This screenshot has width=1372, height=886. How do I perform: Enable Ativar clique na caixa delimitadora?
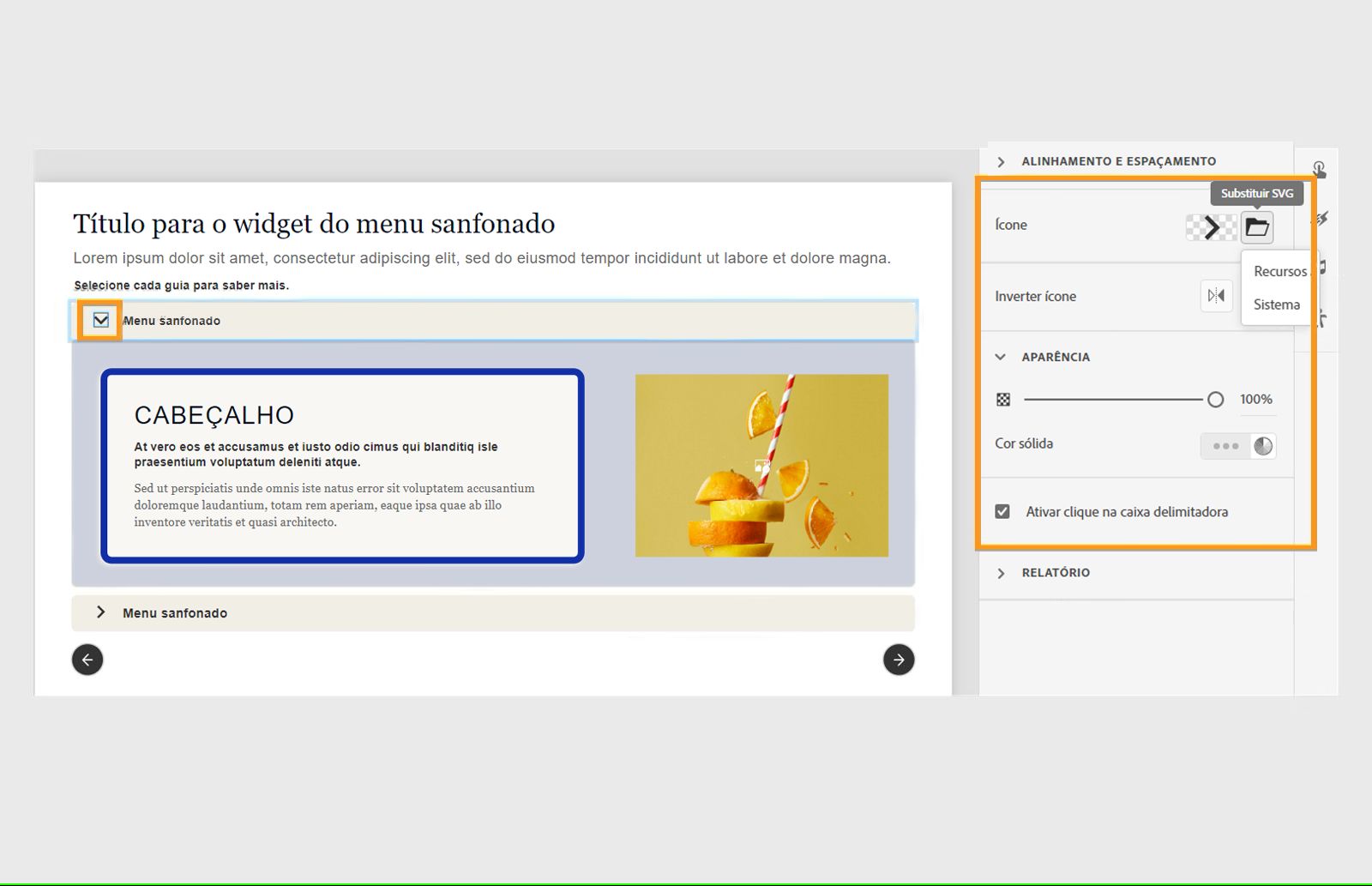tap(1002, 510)
